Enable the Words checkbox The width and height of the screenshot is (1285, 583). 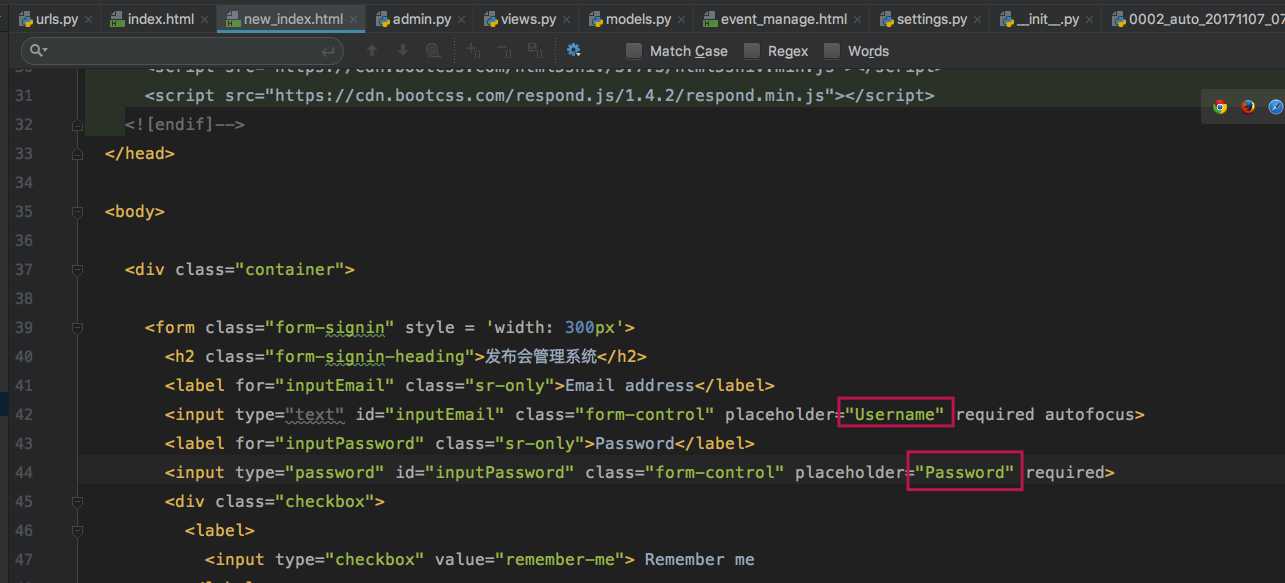click(832, 51)
